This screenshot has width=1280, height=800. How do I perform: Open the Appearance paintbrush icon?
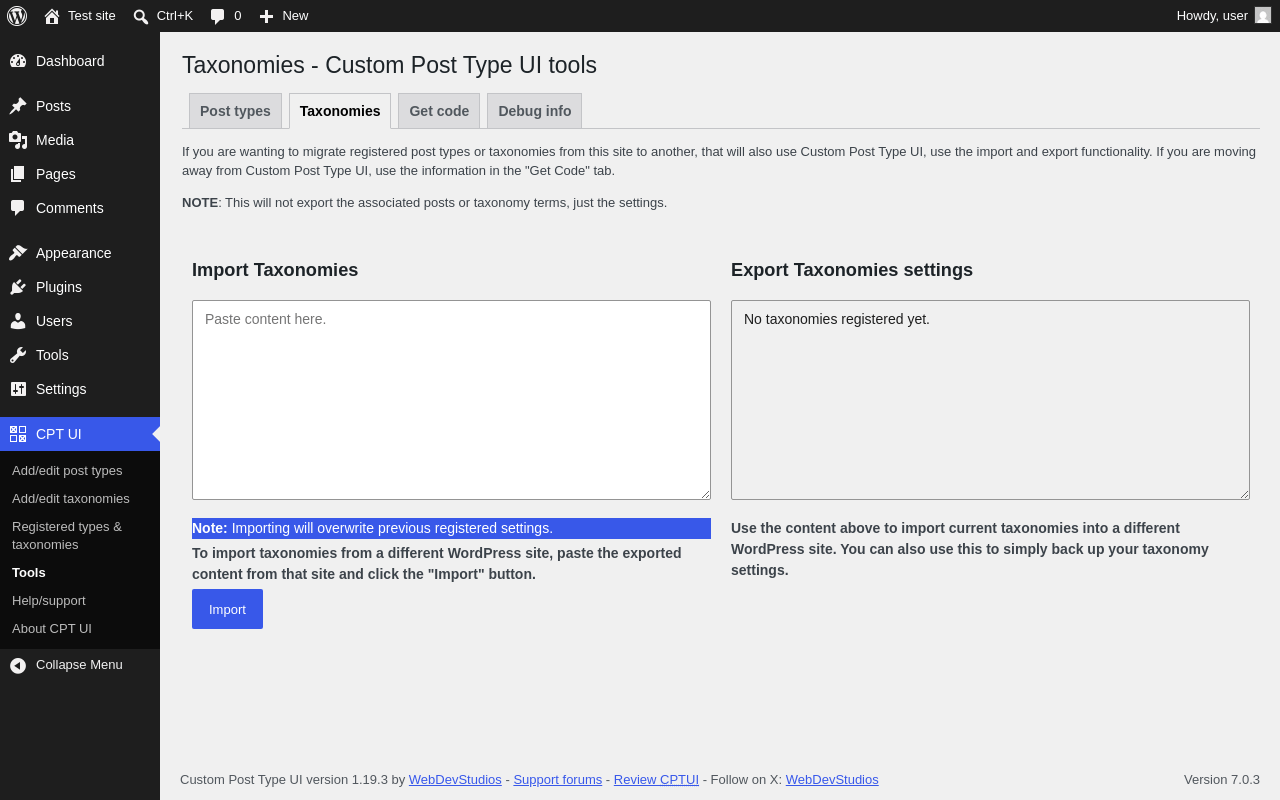(18, 253)
